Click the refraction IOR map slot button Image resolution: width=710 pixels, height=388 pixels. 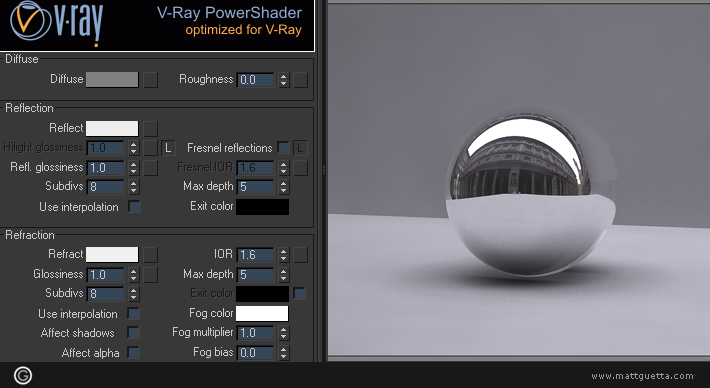[300, 254]
